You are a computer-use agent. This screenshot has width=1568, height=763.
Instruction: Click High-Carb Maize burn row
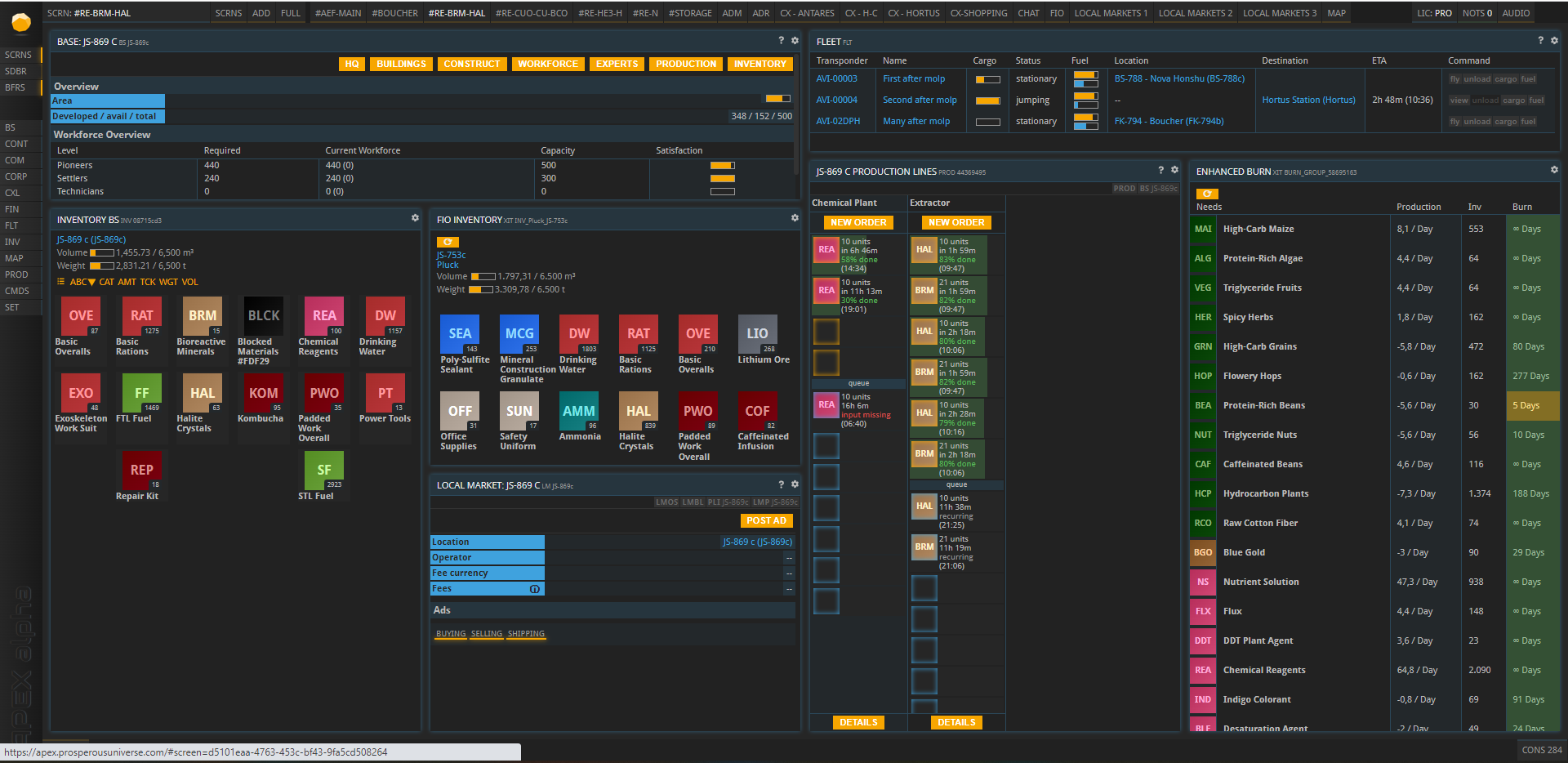1375,229
